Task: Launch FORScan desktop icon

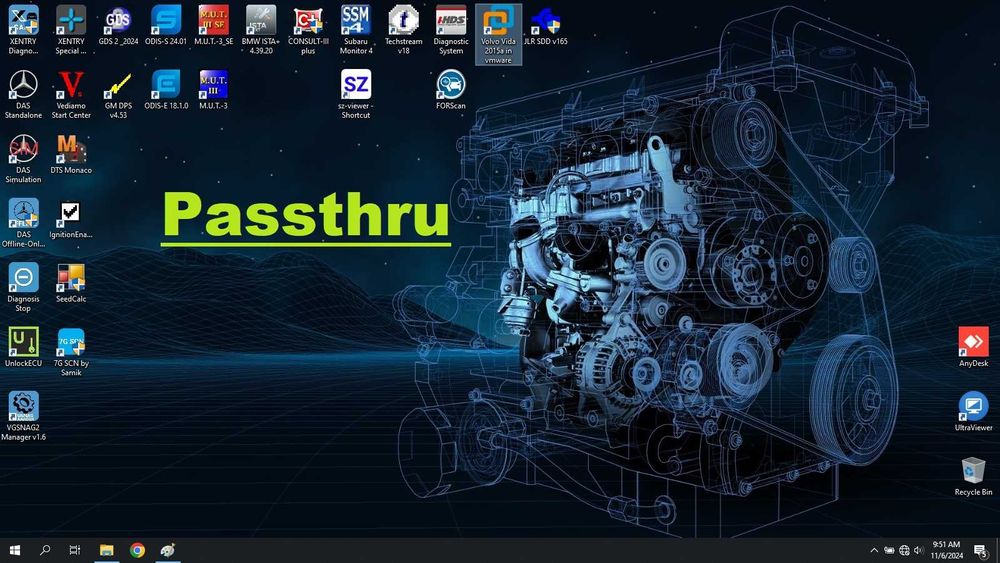Action: click(451, 90)
